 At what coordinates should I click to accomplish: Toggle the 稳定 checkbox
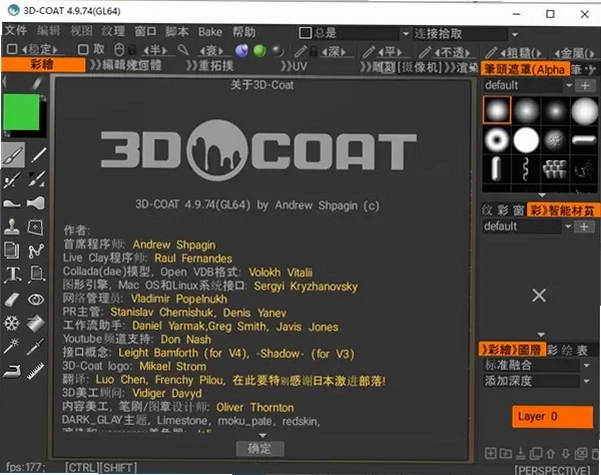[x=12, y=49]
